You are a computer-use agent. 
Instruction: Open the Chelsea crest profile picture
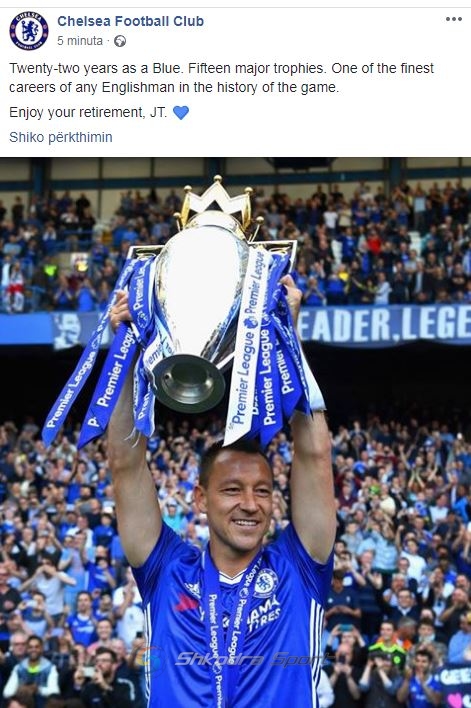(28, 31)
